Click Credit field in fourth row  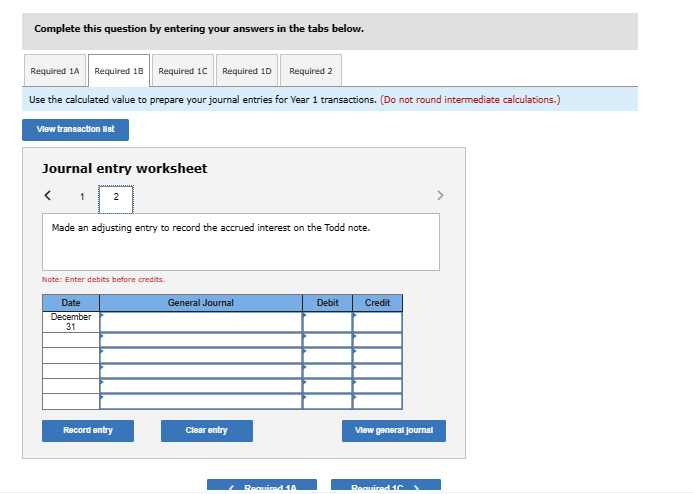tap(377, 371)
